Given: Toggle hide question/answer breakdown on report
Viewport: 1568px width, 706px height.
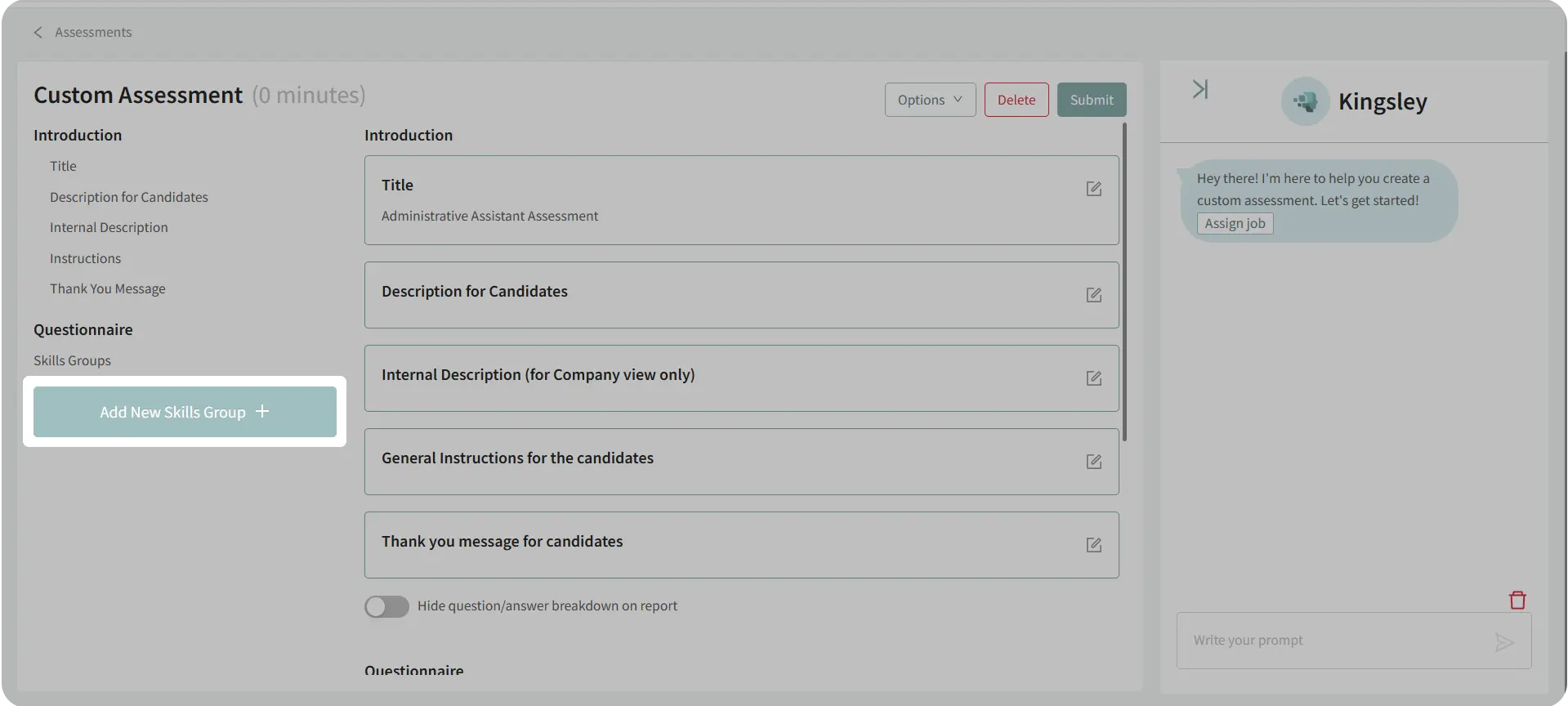Looking at the screenshot, I should [386, 606].
